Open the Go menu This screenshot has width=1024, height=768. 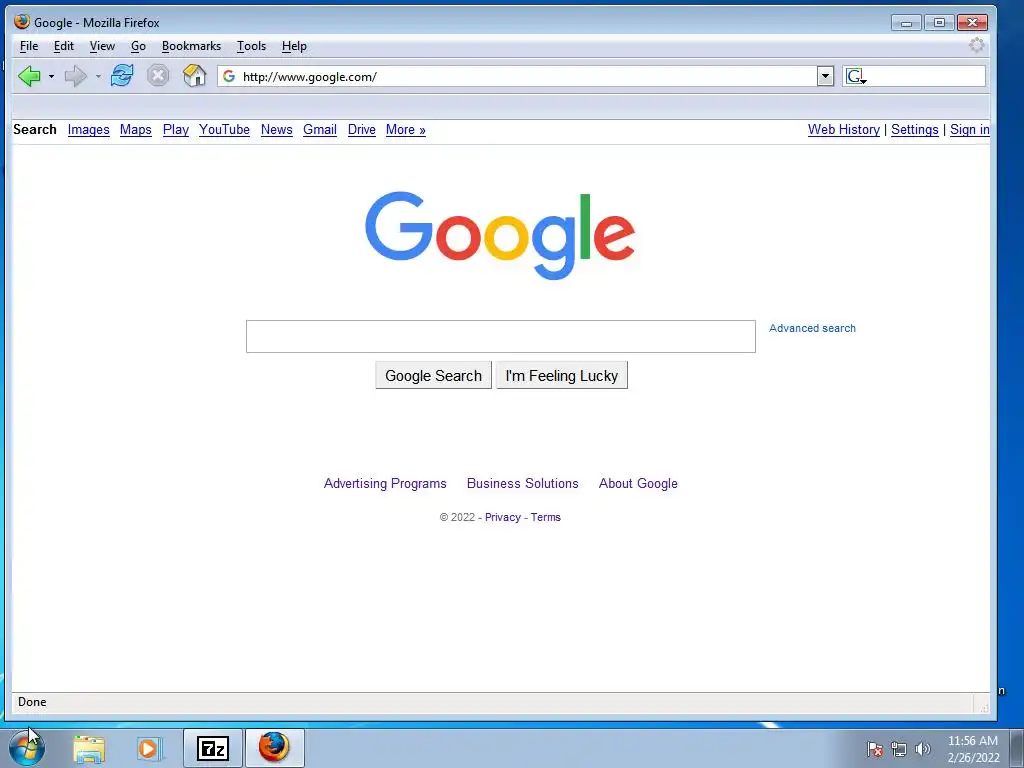point(138,46)
